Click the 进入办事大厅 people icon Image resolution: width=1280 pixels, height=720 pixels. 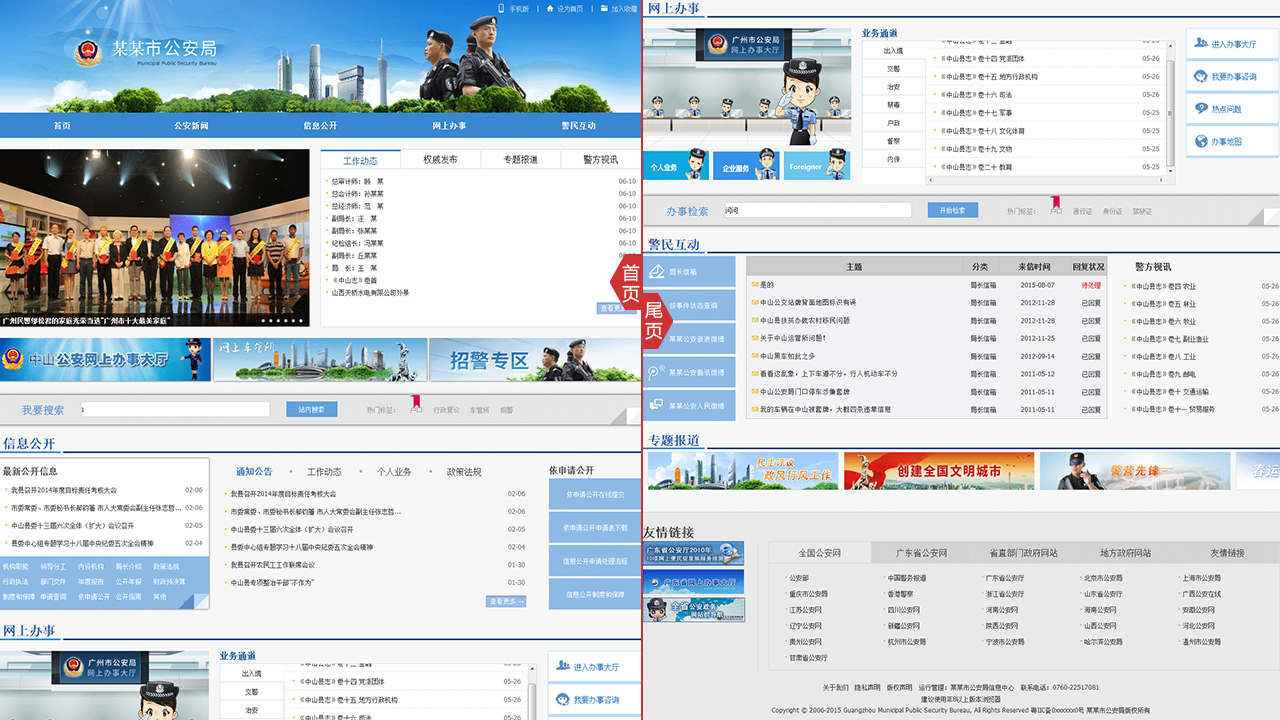(1201, 44)
